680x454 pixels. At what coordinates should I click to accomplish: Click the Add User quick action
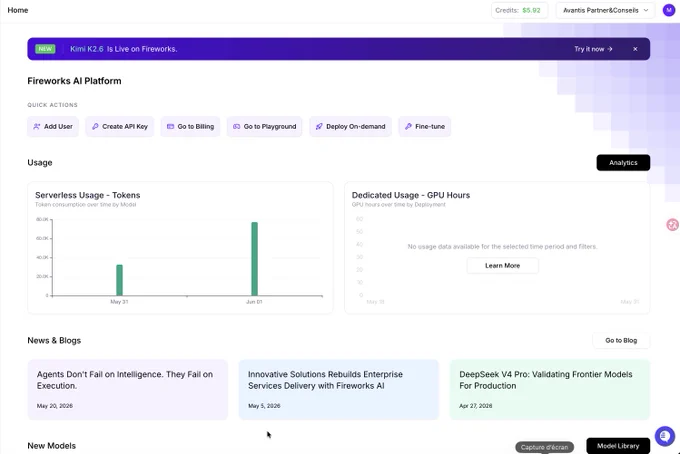coord(53,127)
